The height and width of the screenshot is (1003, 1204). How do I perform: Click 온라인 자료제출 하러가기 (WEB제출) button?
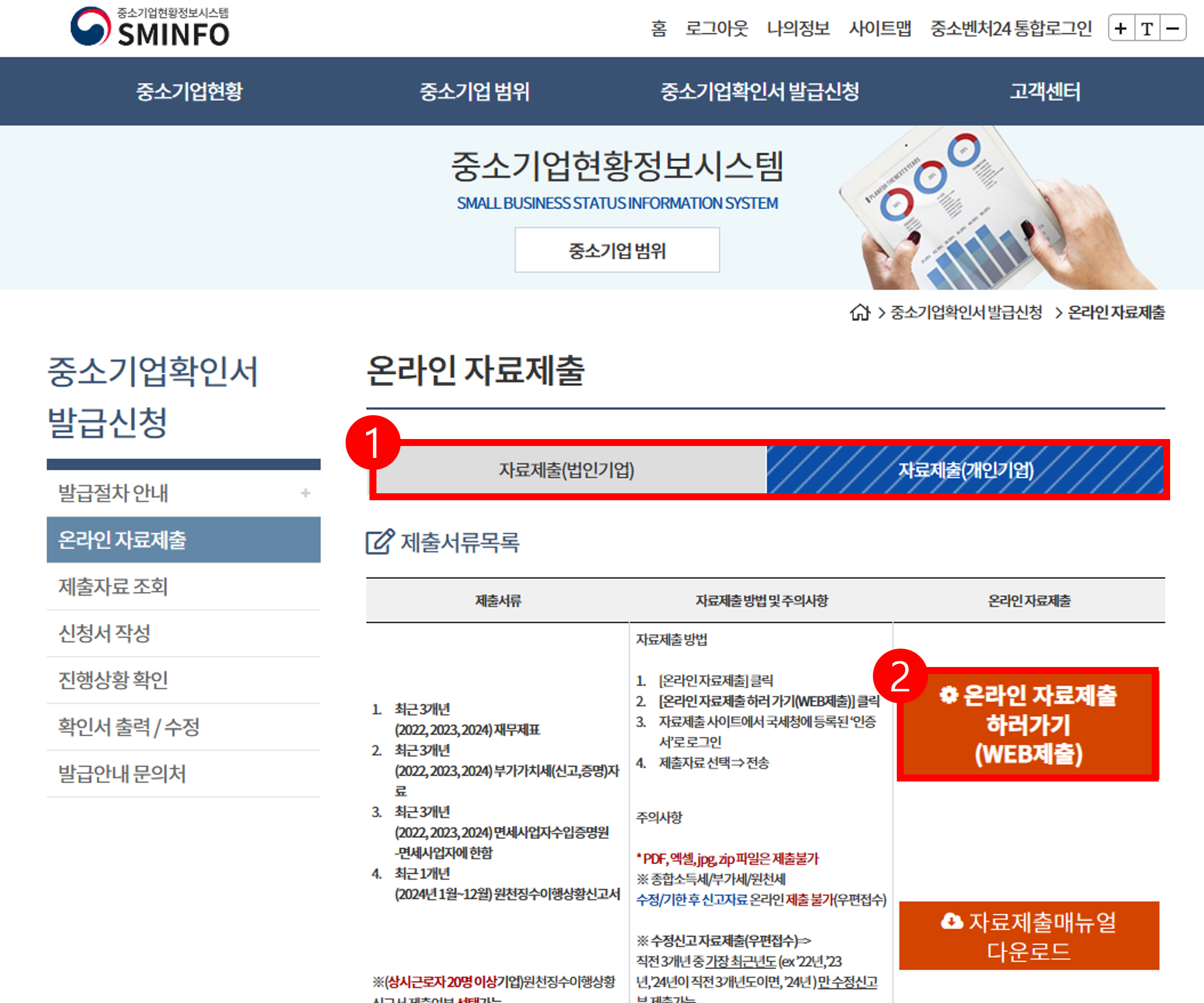click(x=1029, y=724)
